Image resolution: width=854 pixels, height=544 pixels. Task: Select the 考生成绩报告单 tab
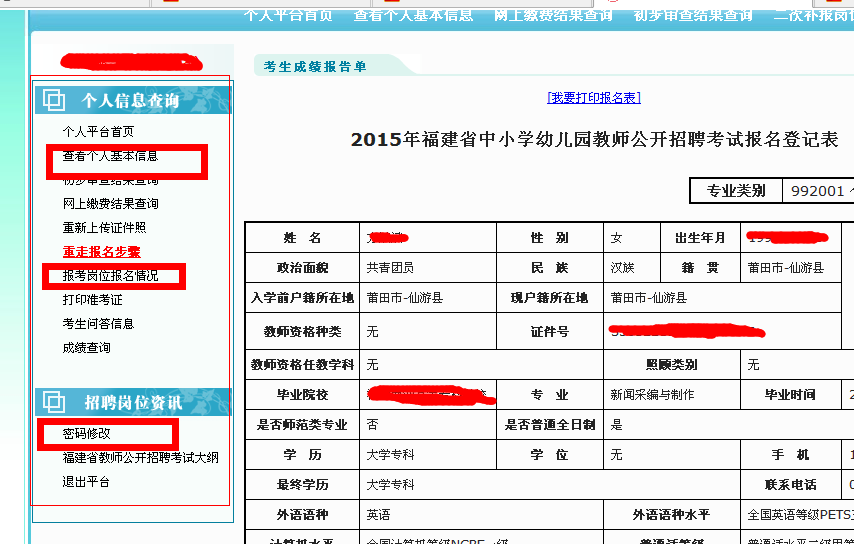tap(315, 67)
